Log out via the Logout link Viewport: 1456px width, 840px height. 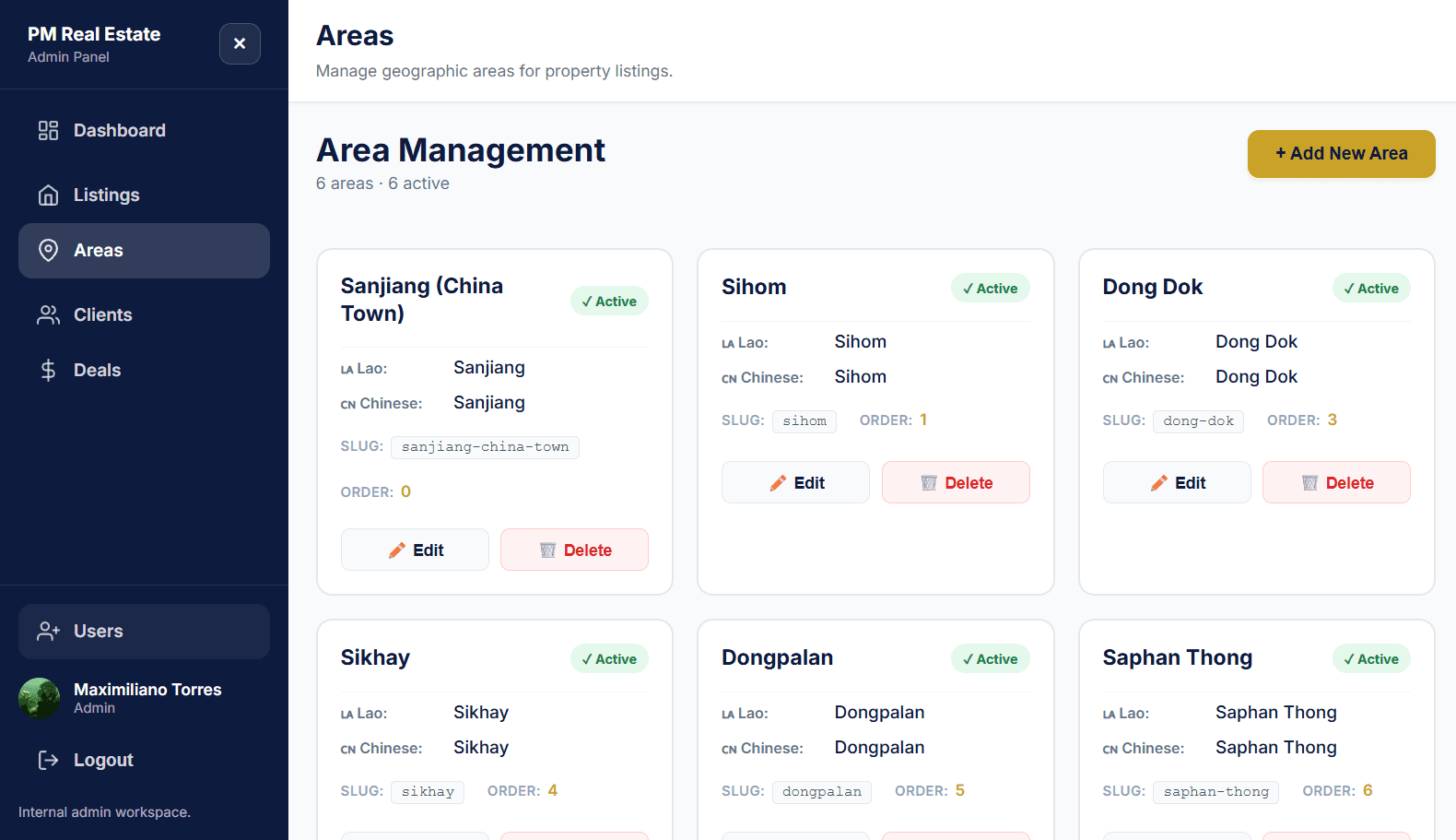click(x=144, y=760)
